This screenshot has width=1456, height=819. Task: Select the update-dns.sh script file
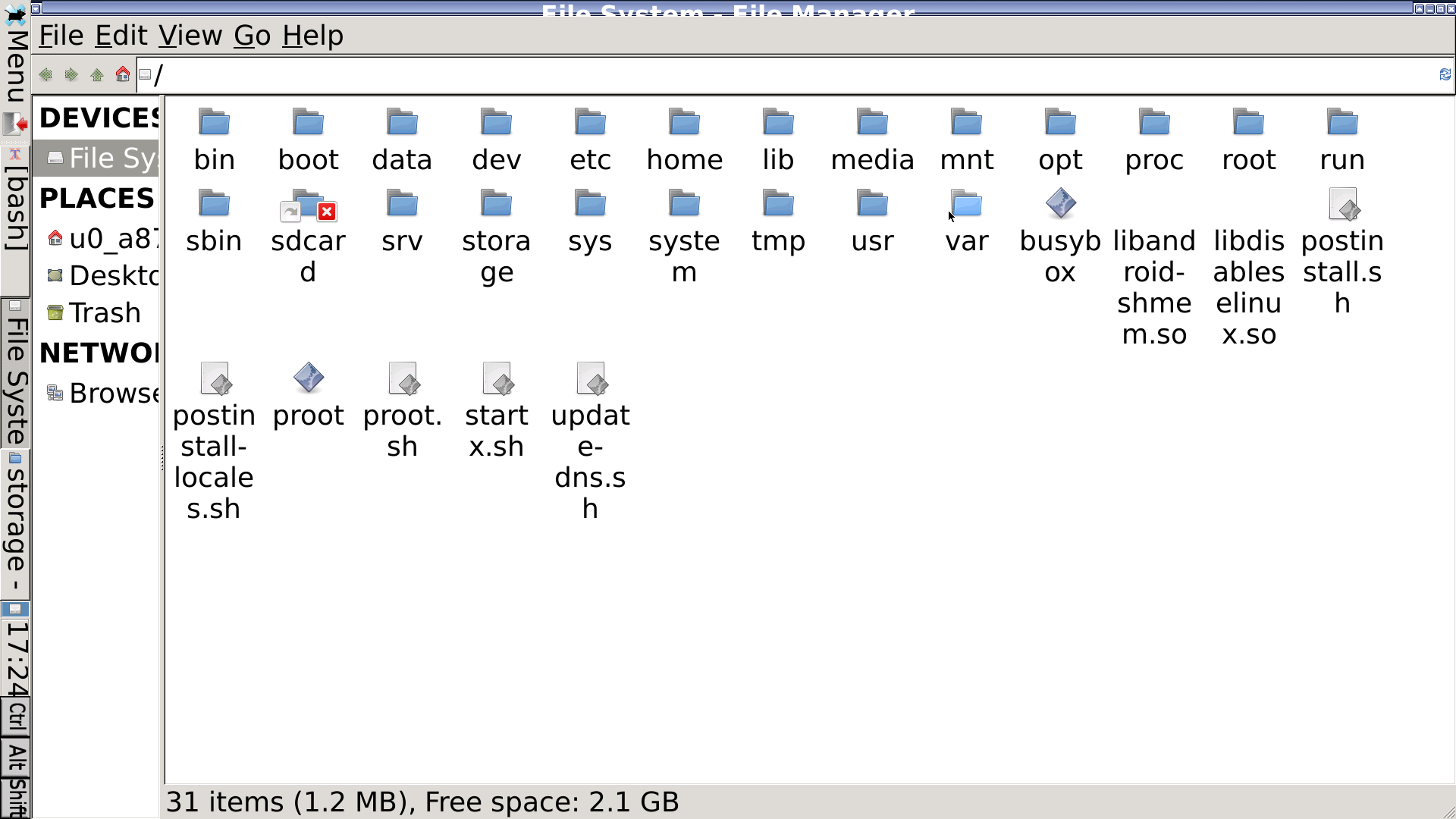(x=590, y=378)
